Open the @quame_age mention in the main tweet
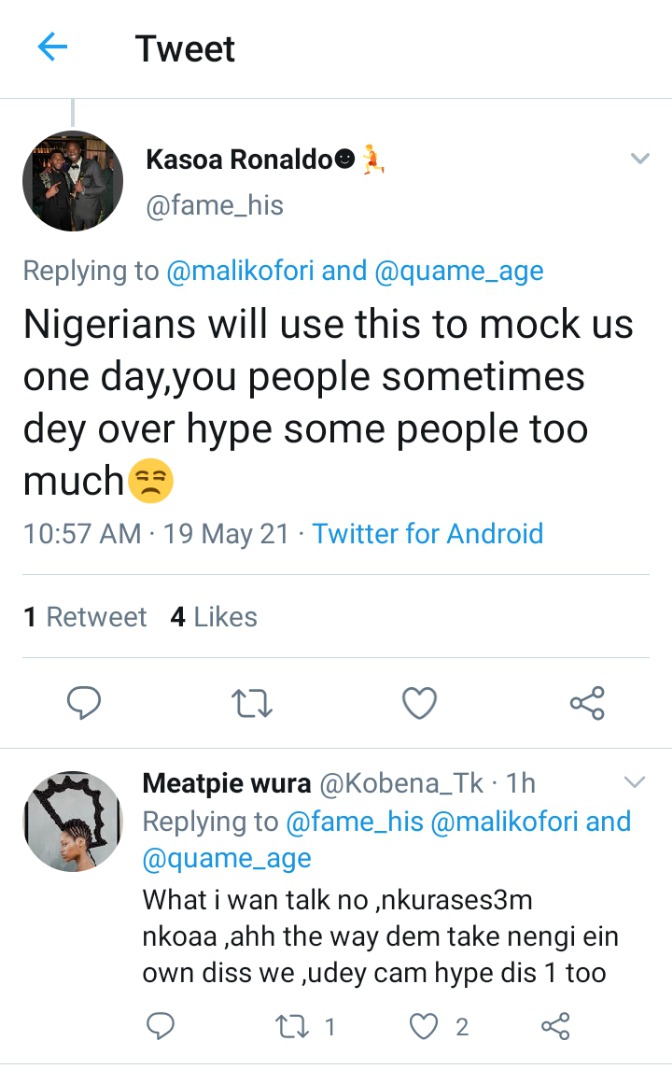 (x=459, y=271)
